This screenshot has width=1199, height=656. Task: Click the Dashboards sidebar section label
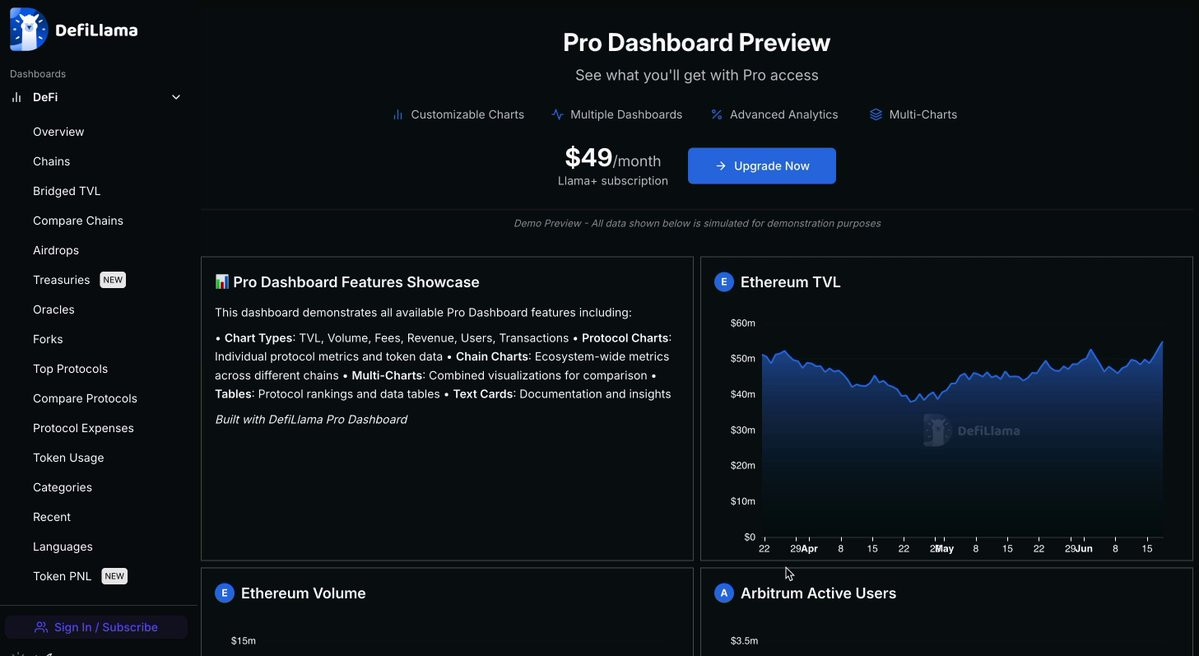point(37,74)
